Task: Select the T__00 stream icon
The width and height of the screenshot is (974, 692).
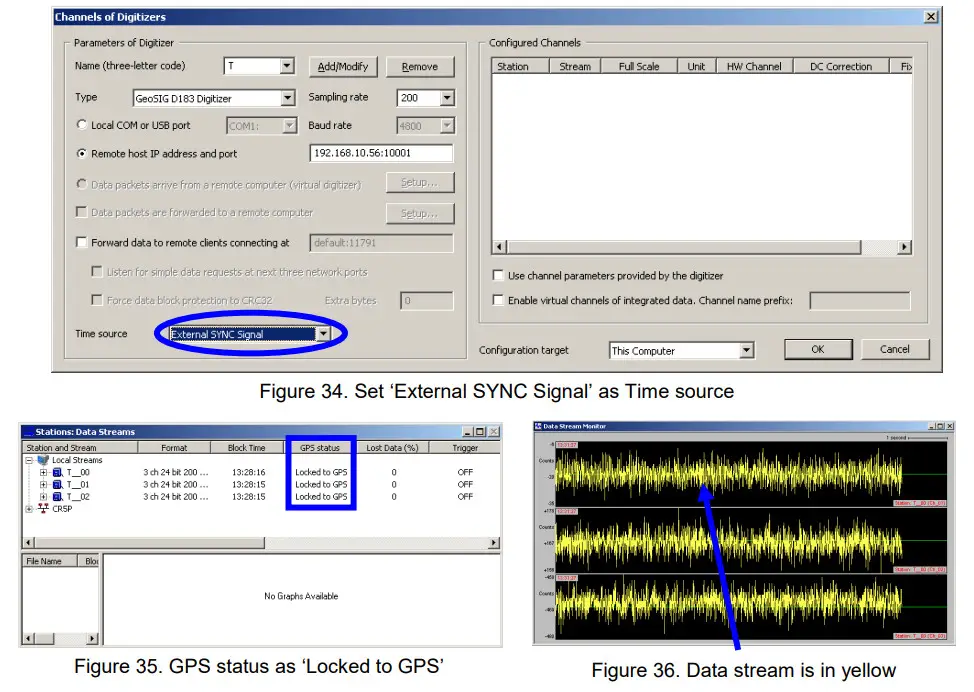Action: click(x=57, y=471)
